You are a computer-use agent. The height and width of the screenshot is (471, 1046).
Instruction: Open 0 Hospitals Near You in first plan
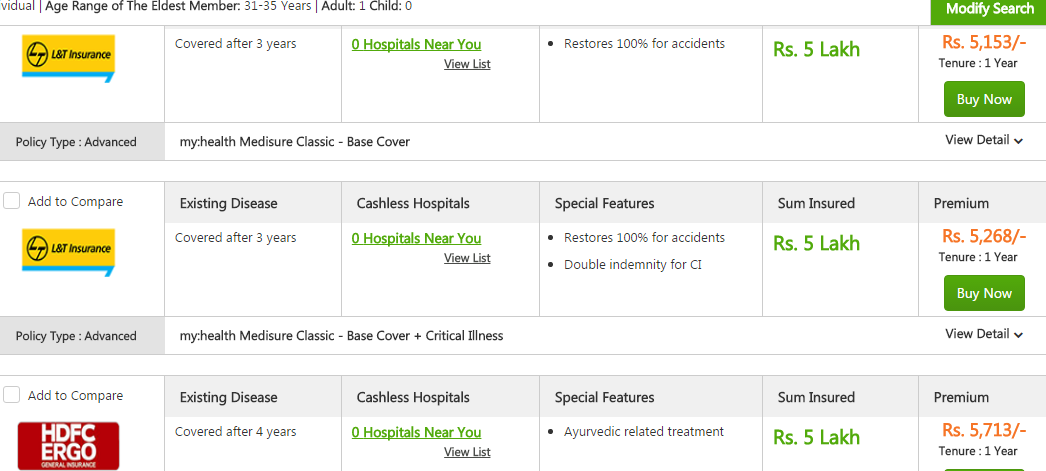[416, 44]
